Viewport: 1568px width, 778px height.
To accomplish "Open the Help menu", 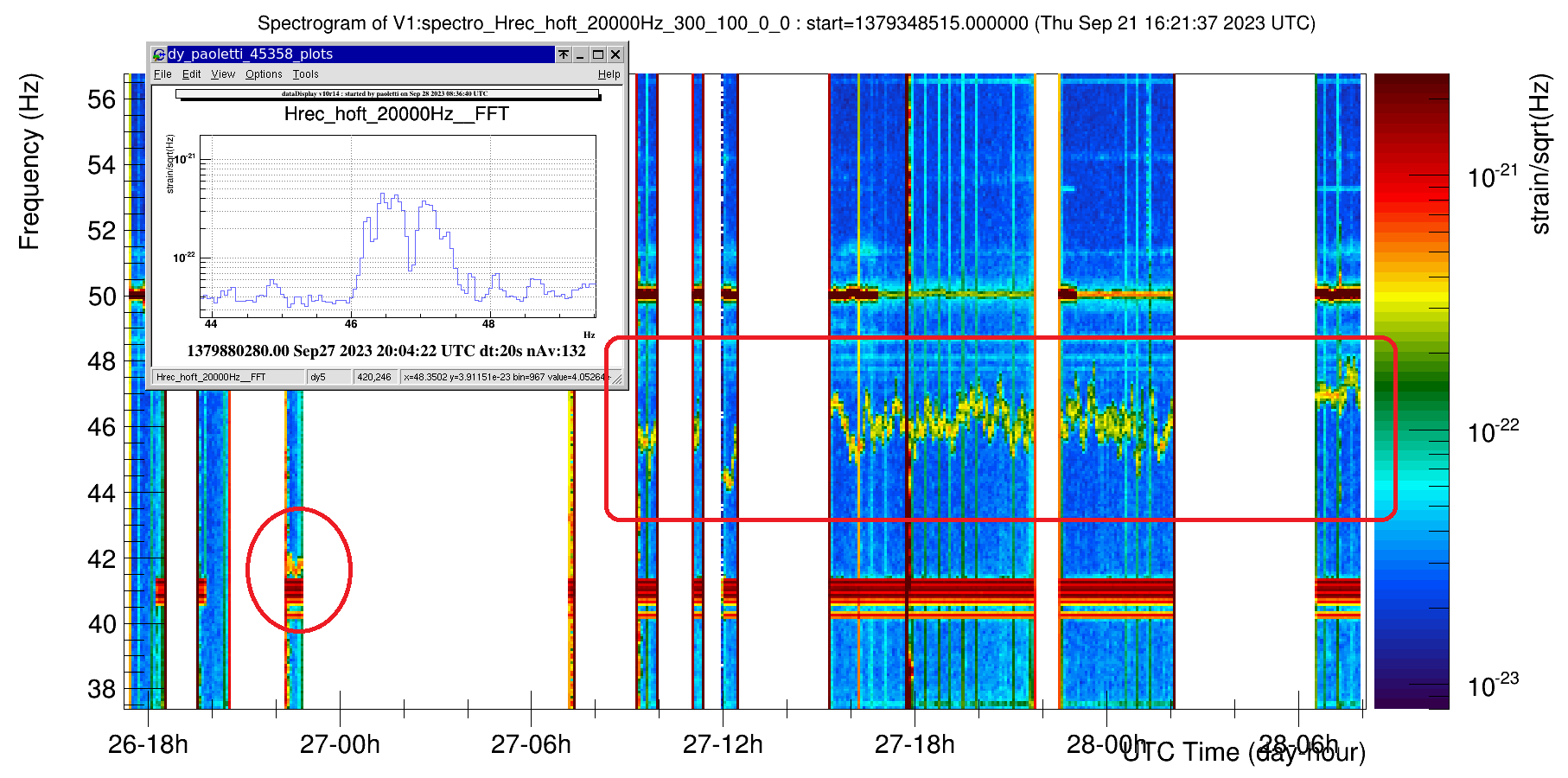I will 609,74.
